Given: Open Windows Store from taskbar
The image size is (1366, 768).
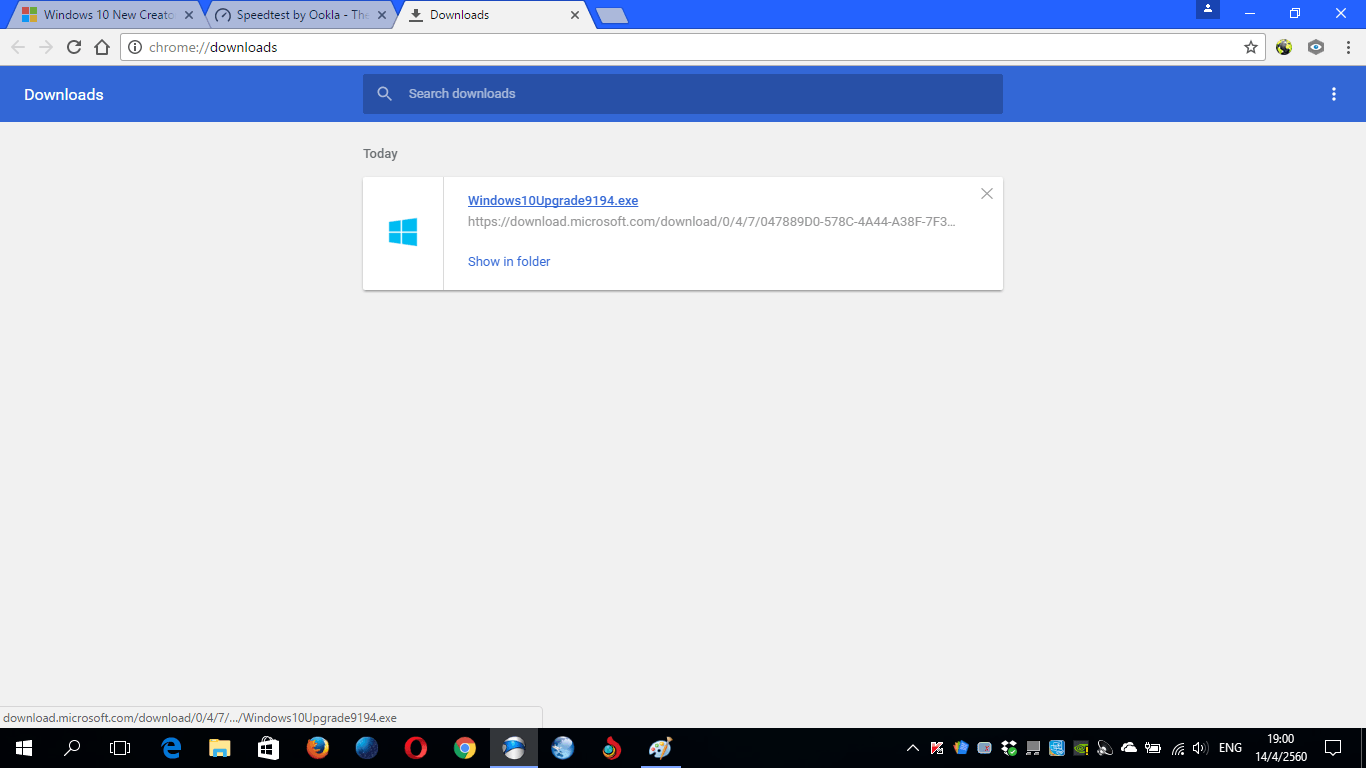Looking at the screenshot, I should point(269,748).
